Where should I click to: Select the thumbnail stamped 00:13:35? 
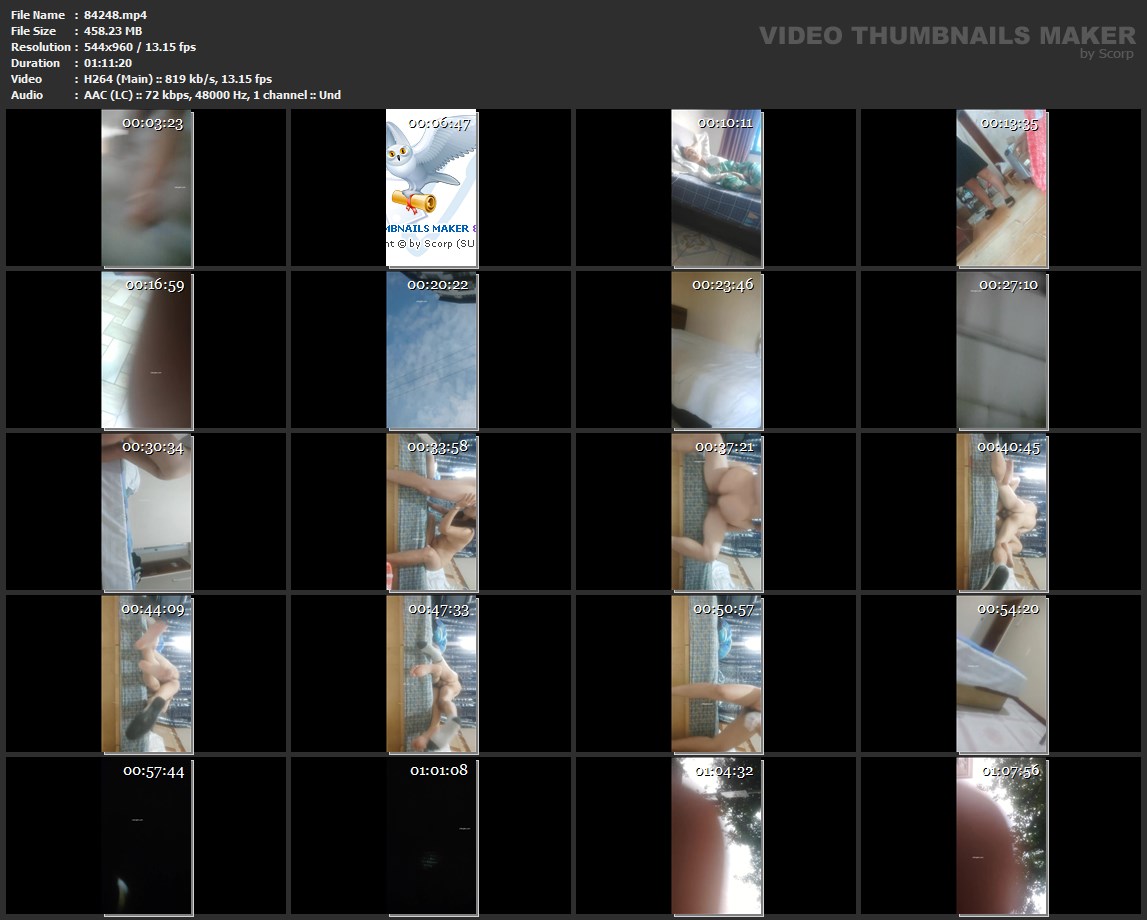(1002, 188)
